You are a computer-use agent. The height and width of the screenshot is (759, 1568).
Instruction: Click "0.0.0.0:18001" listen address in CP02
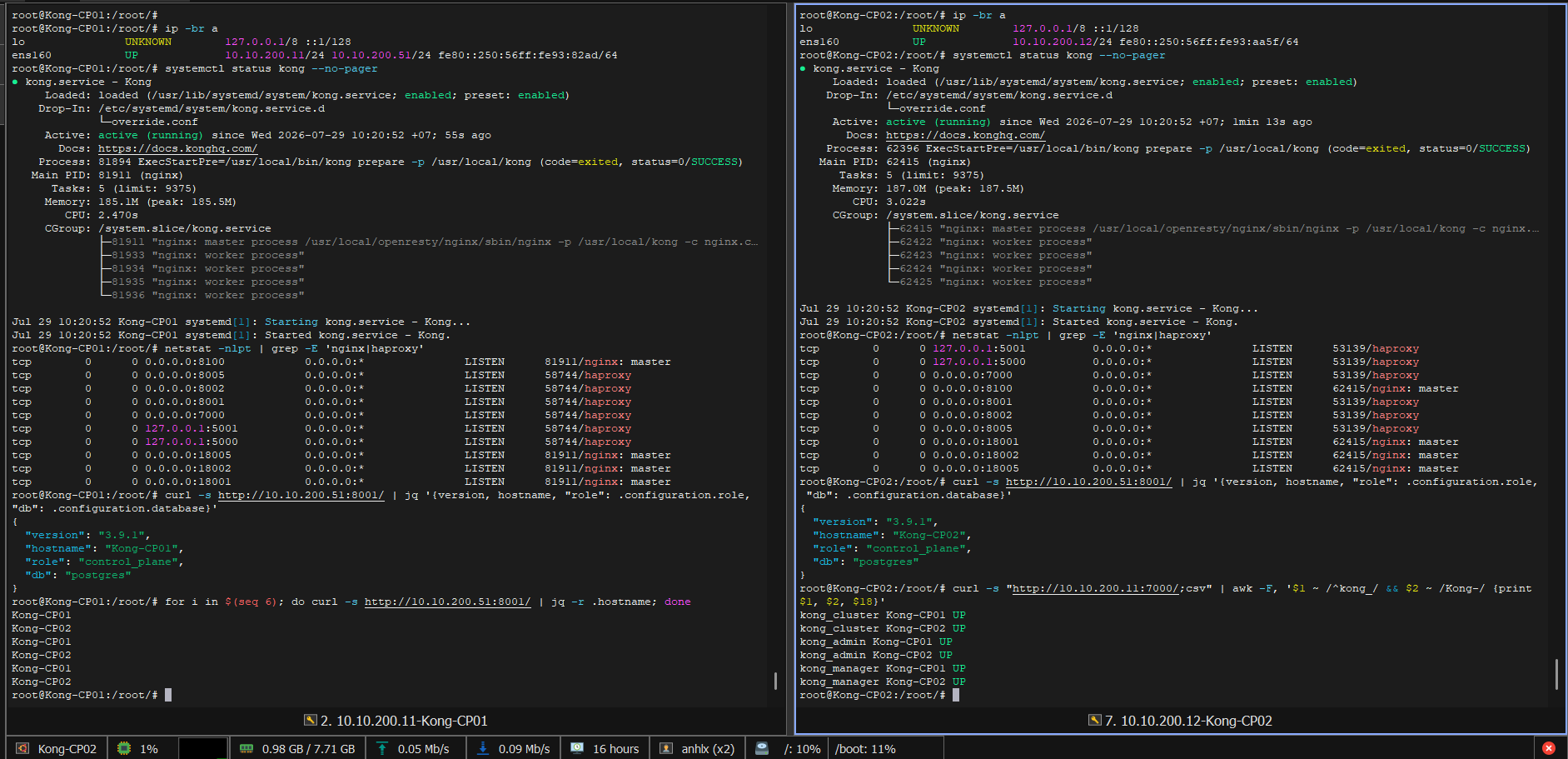(x=976, y=442)
